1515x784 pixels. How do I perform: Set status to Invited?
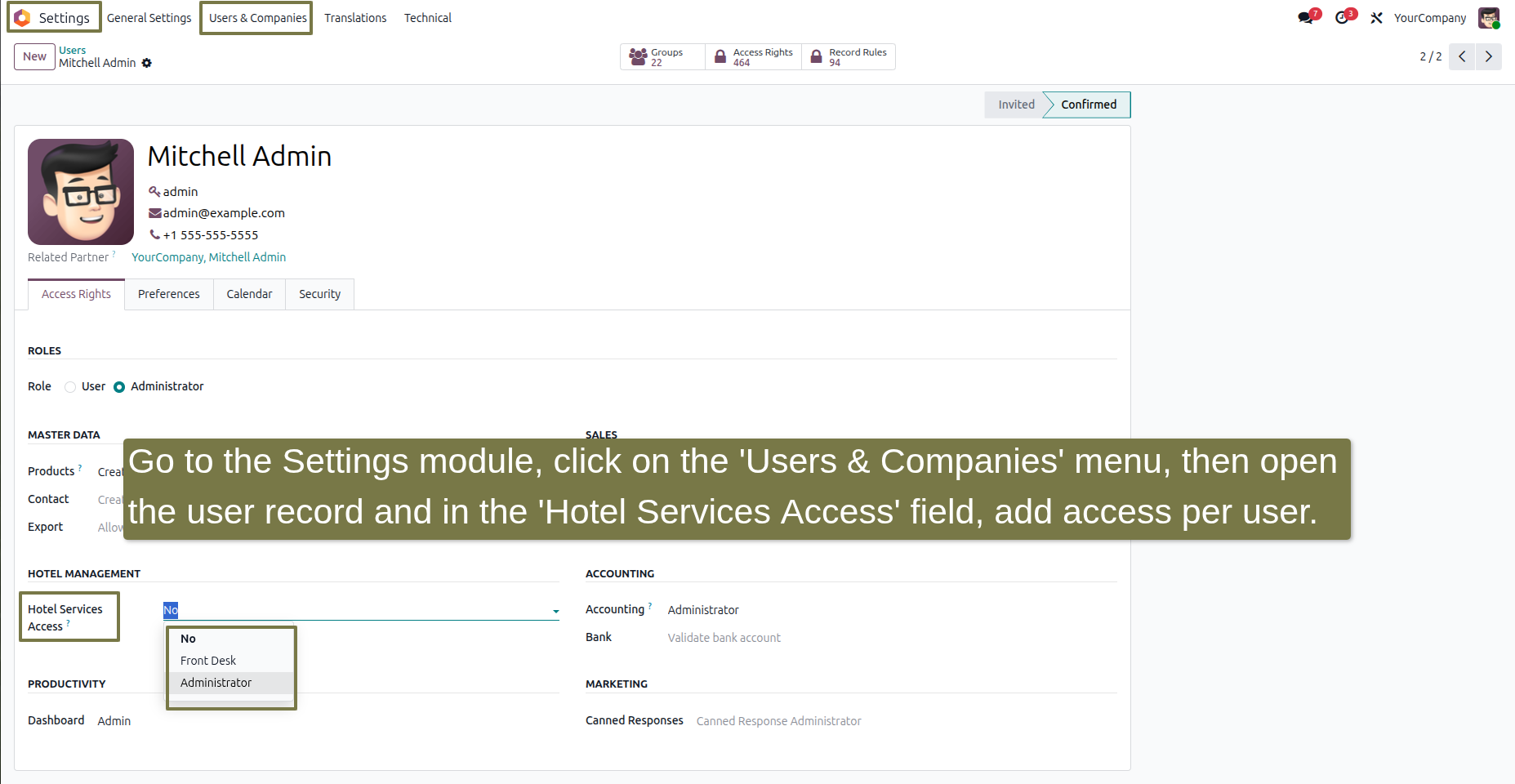(x=1015, y=105)
